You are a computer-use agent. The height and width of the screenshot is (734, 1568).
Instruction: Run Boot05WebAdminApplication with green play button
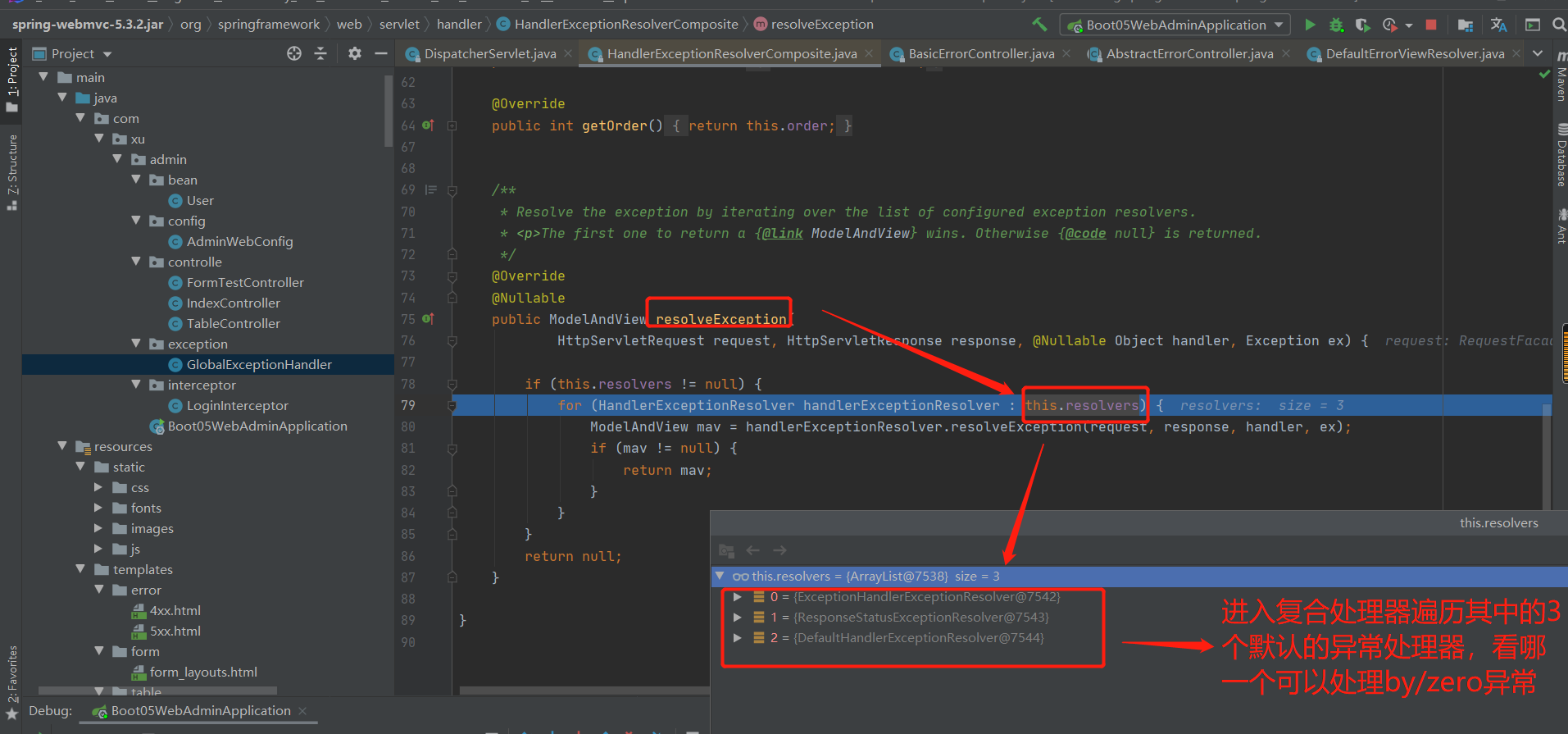1310,25
